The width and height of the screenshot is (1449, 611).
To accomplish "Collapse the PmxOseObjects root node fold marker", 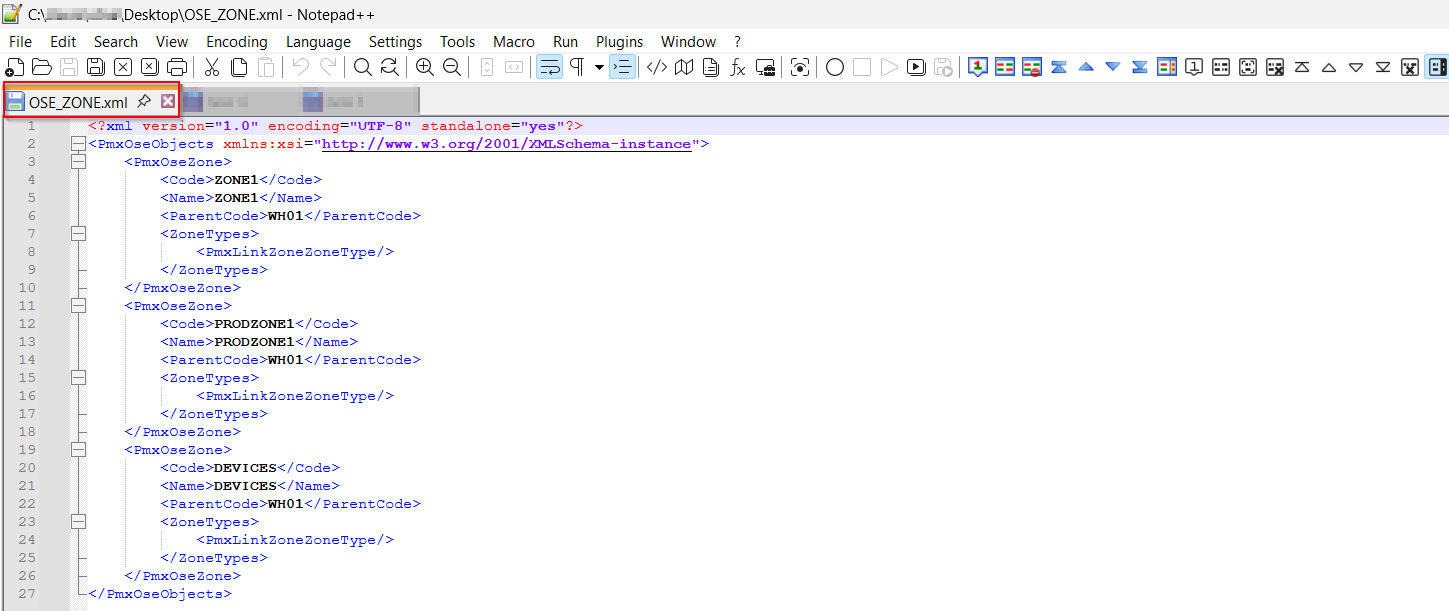I will pyautogui.click(x=78, y=144).
